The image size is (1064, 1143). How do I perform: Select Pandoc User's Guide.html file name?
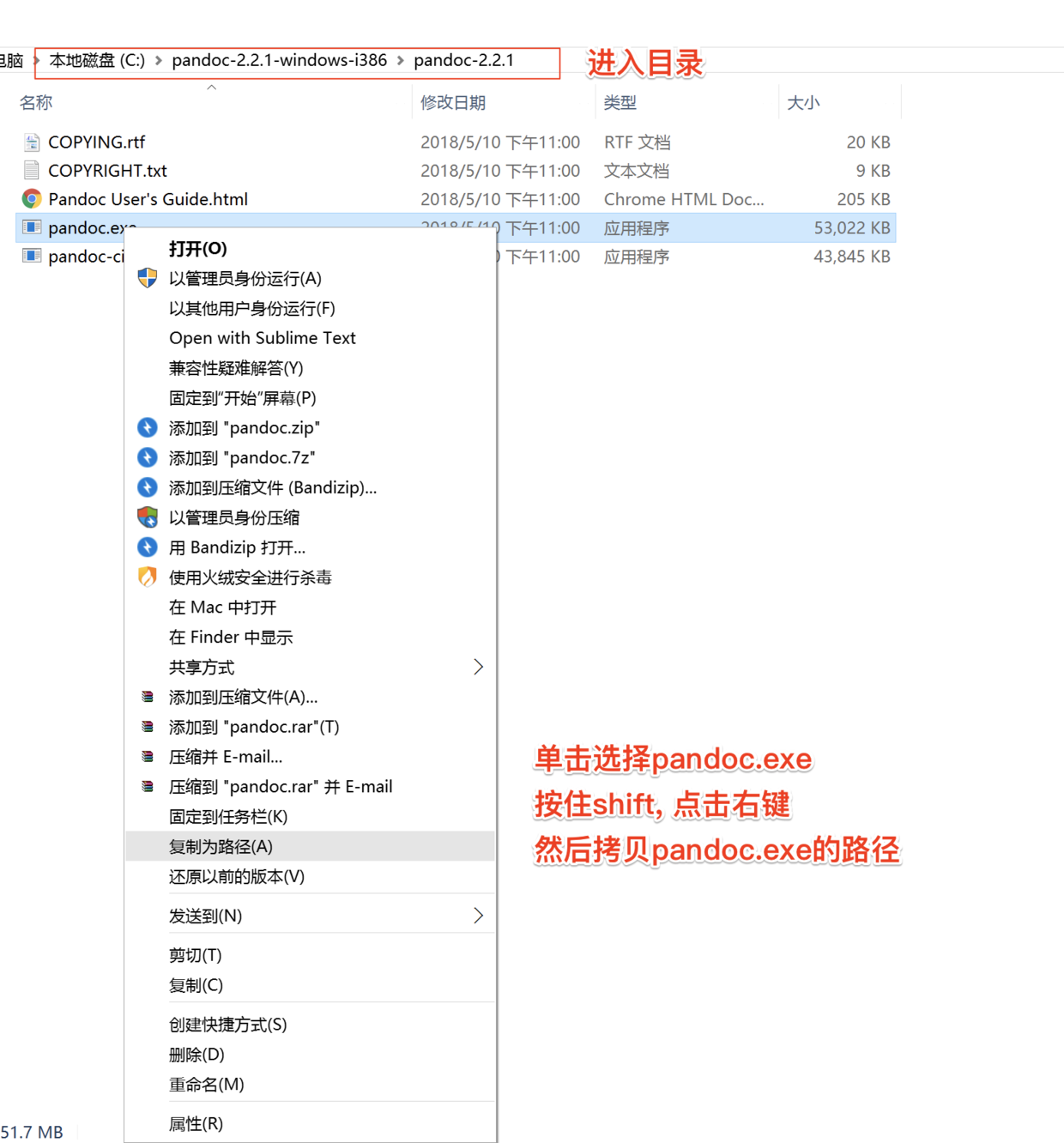(148, 199)
